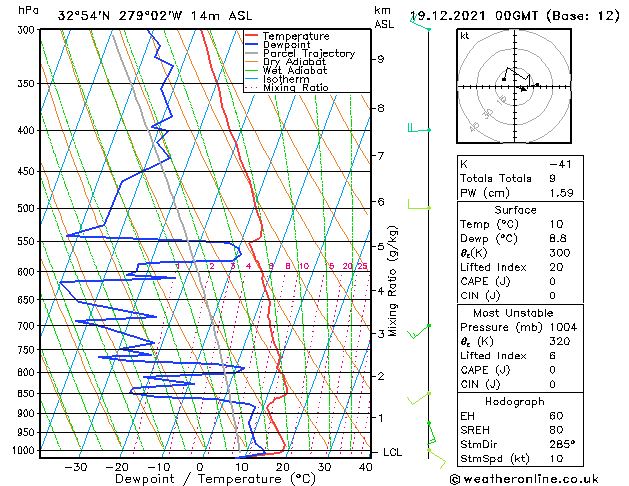Click the Mixing Ratio (g/kg) vertical axis title

(392, 281)
